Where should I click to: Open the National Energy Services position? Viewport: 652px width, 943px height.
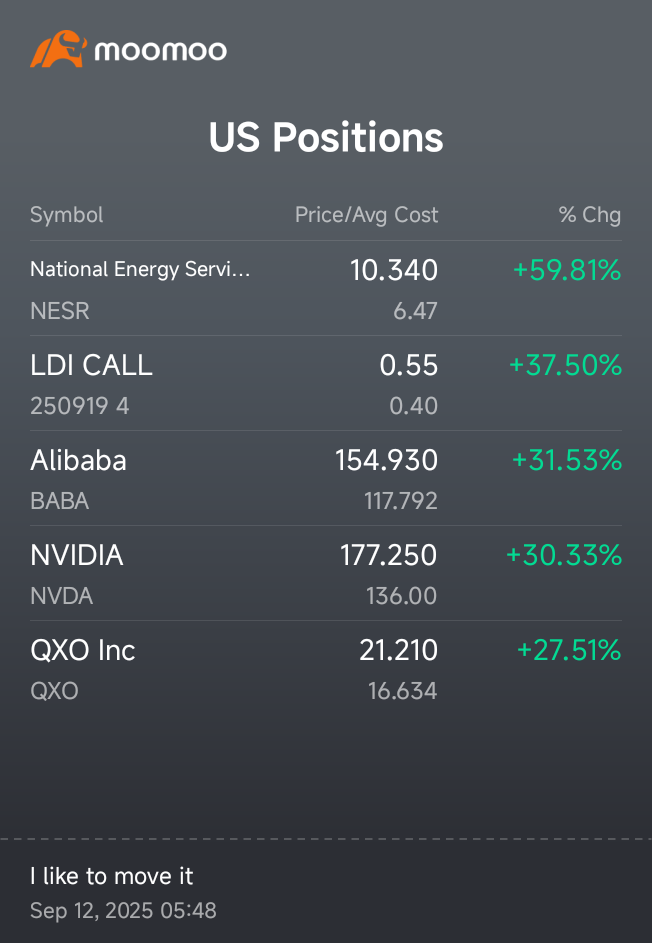pos(140,270)
